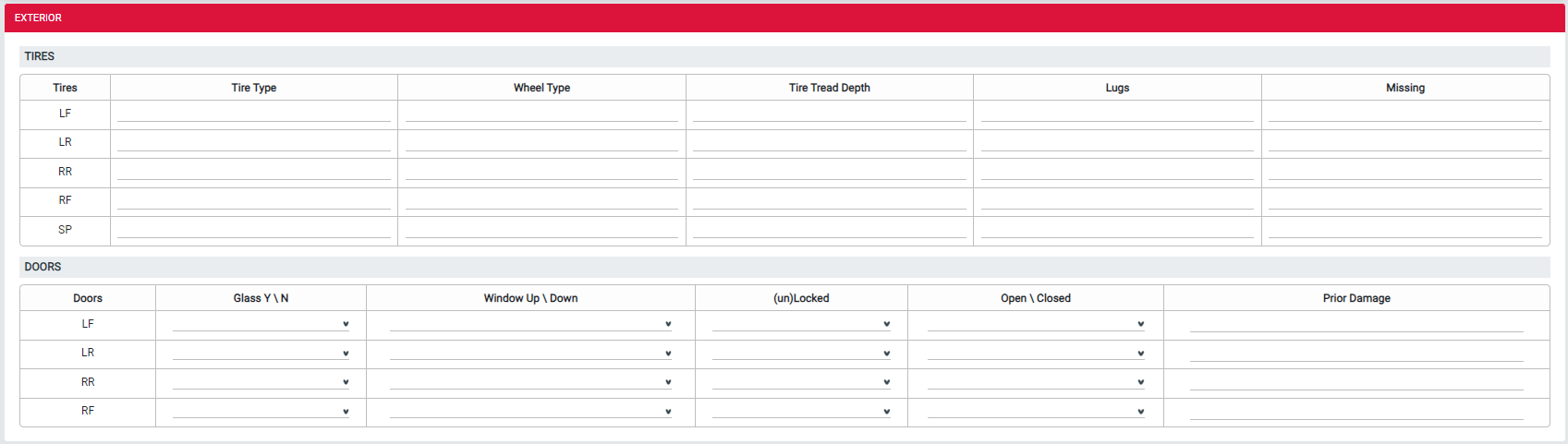Focus the Tire Type field for RR tire
The height and width of the screenshot is (444, 1568).
pyautogui.click(x=254, y=172)
